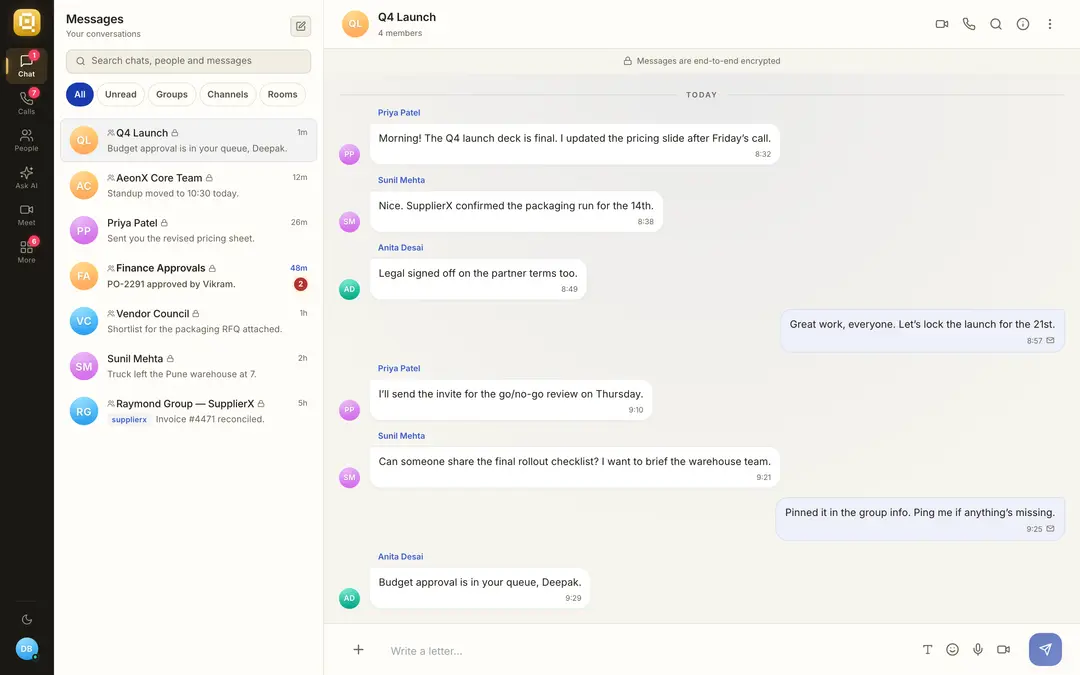Click the supplierx tag label
Image resolution: width=1080 pixels, height=675 pixels.
pyautogui.click(x=129, y=419)
